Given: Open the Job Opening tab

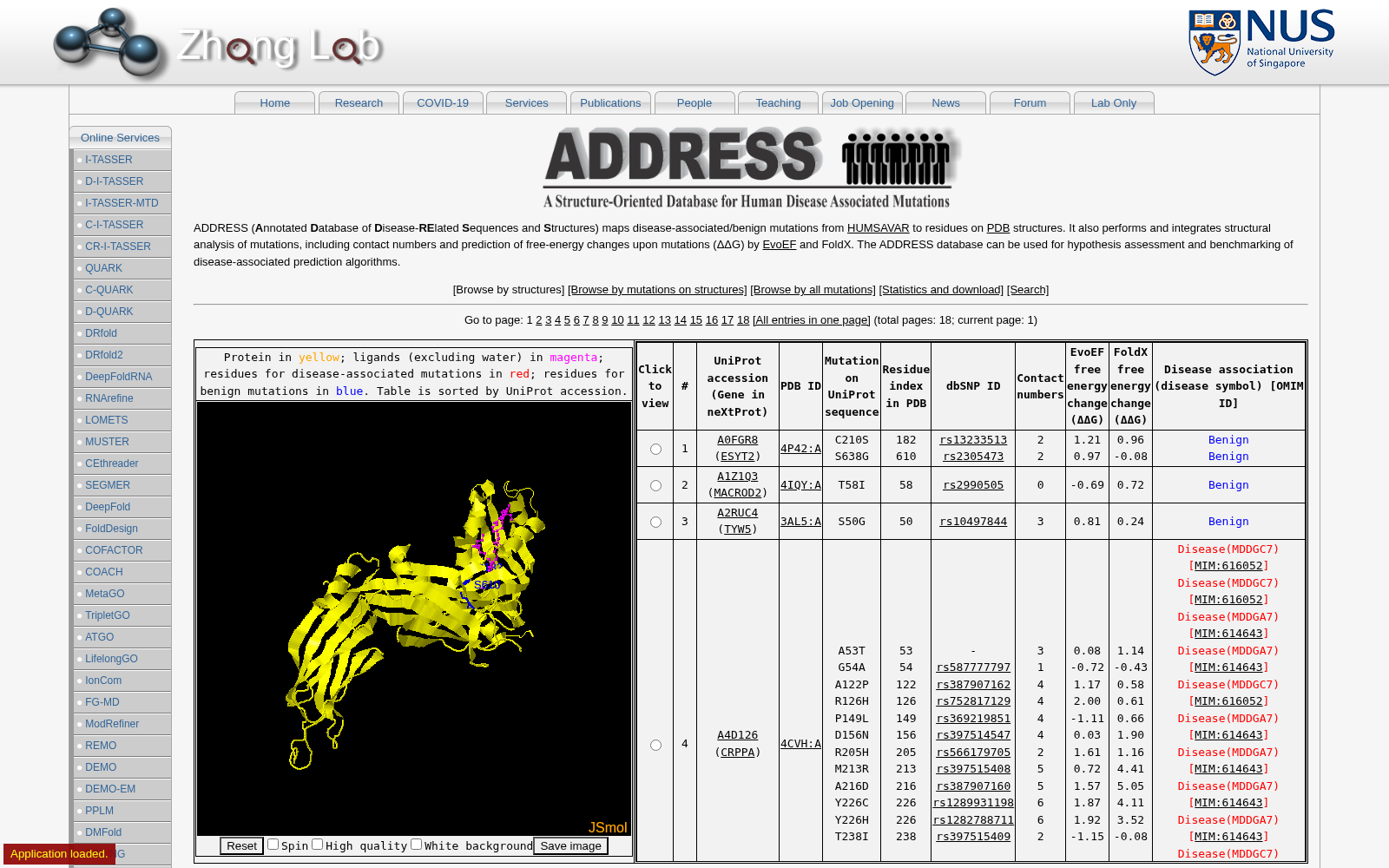Looking at the screenshot, I should click(862, 102).
